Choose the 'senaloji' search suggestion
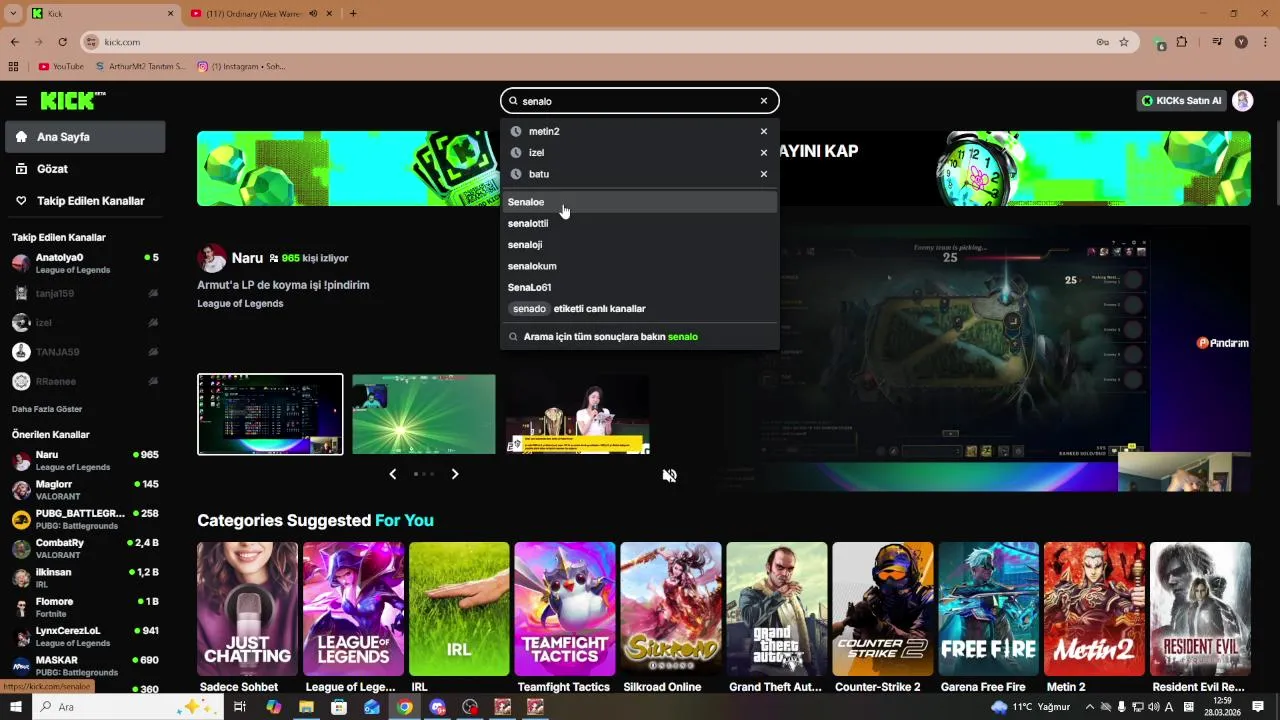The width and height of the screenshot is (1280, 720). click(640, 245)
